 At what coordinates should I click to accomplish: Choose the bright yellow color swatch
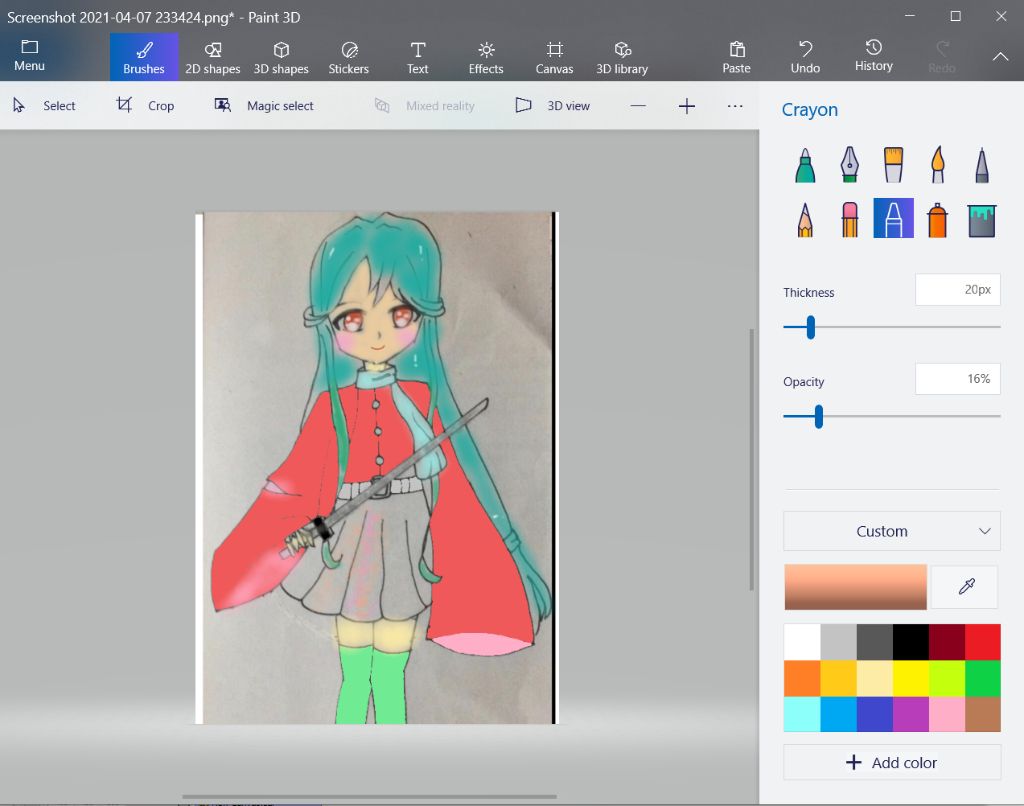[x=910, y=678]
